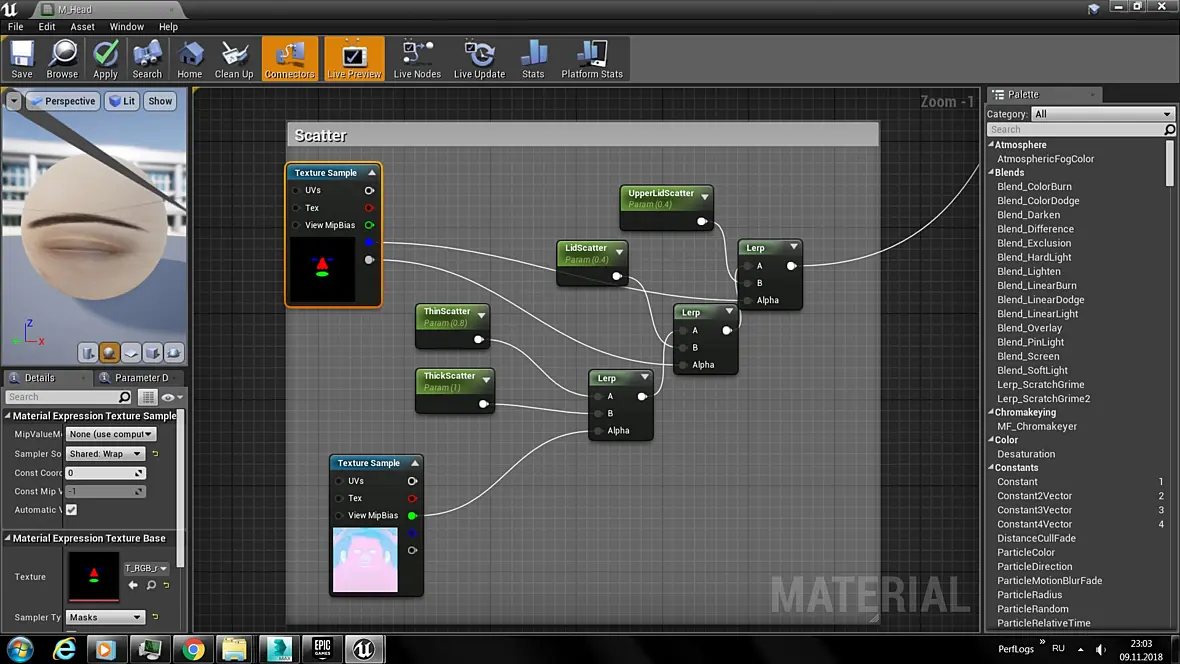
Task: Select the plane preview mesh icon
Action: pyautogui.click(x=131, y=352)
